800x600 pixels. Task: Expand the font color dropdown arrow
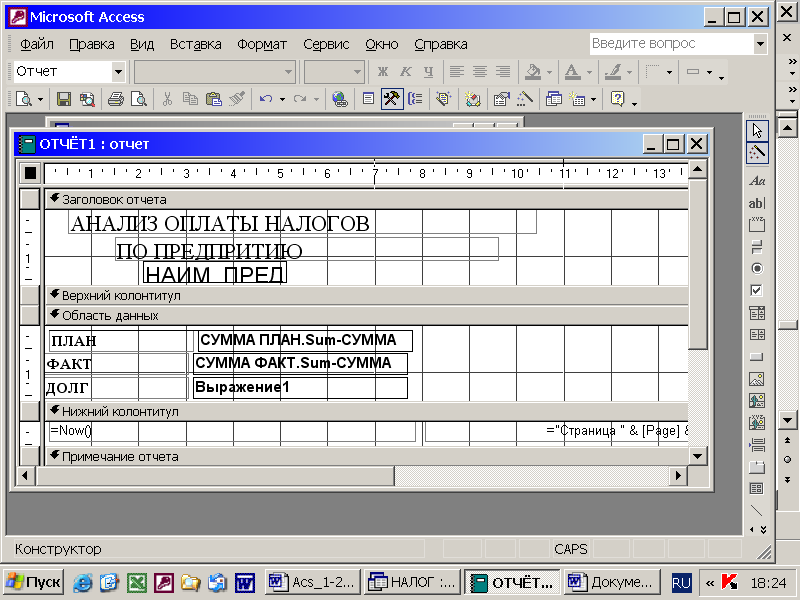[x=589, y=72]
